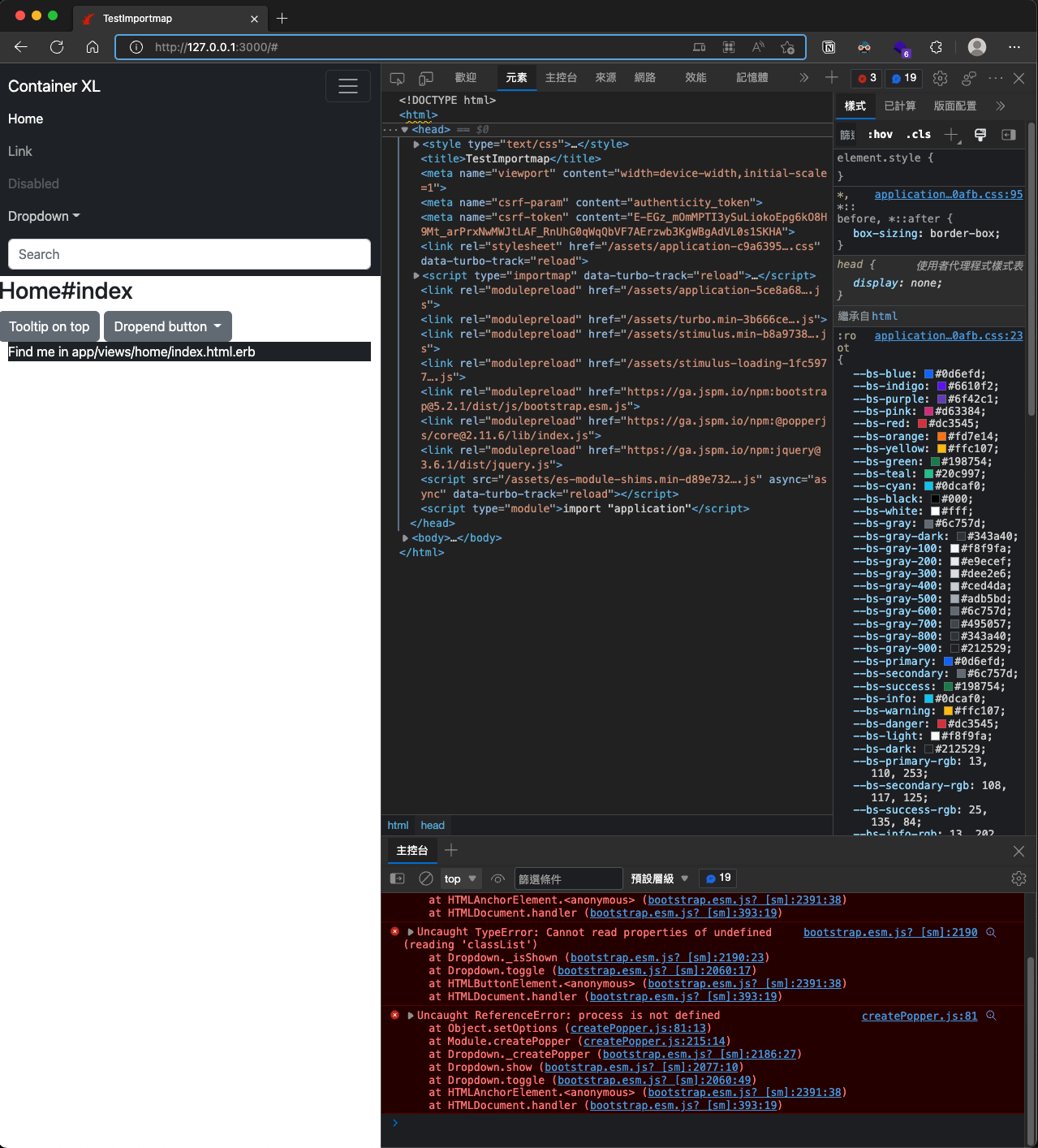Image resolution: width=1038 pixels, height=1148 pixels.
Task: Switch to the 主控台 tab in top bar
Action: click(561, 78)
